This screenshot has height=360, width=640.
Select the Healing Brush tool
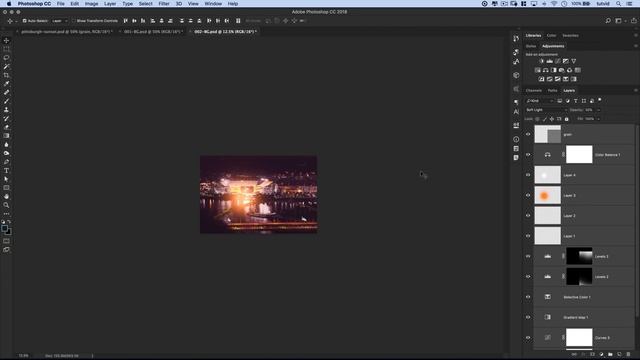(x=6, y=92)
